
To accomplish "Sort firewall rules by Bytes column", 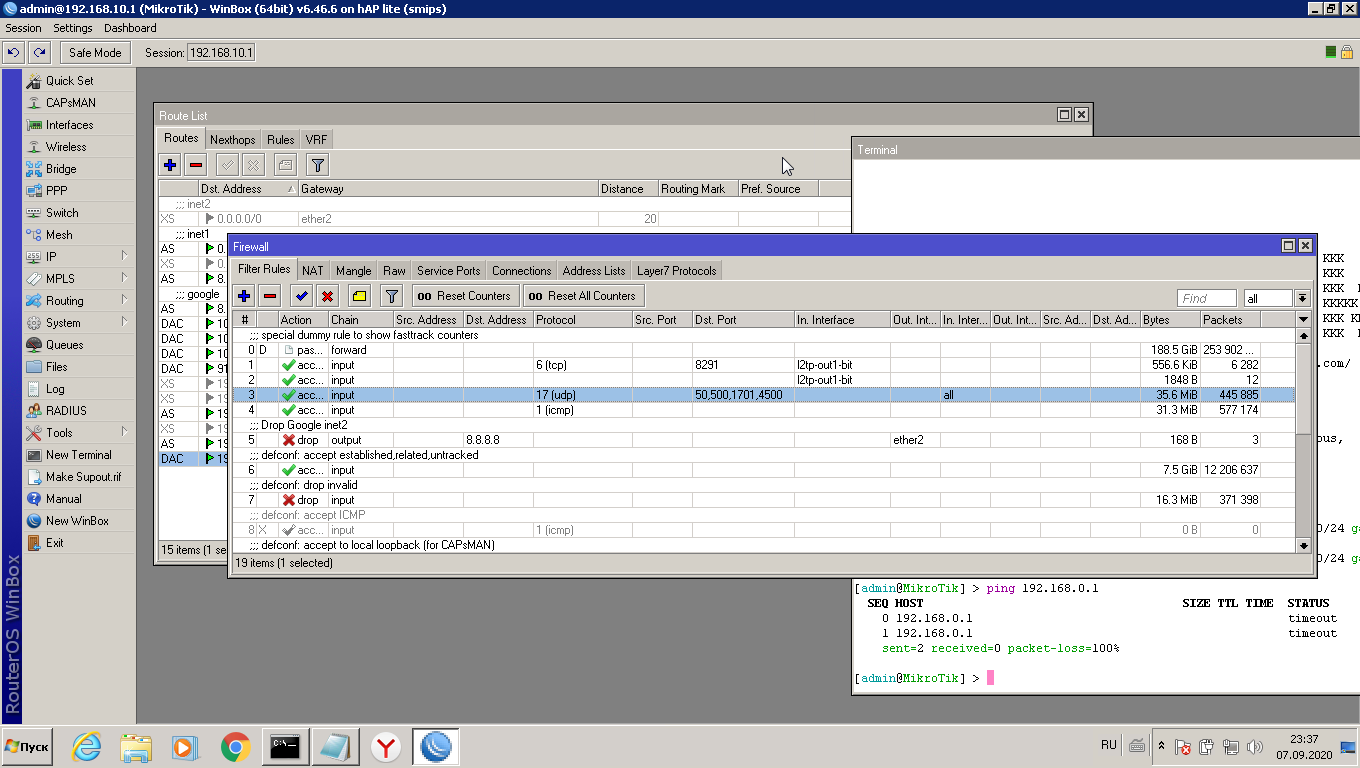I will pos(1170,320).
